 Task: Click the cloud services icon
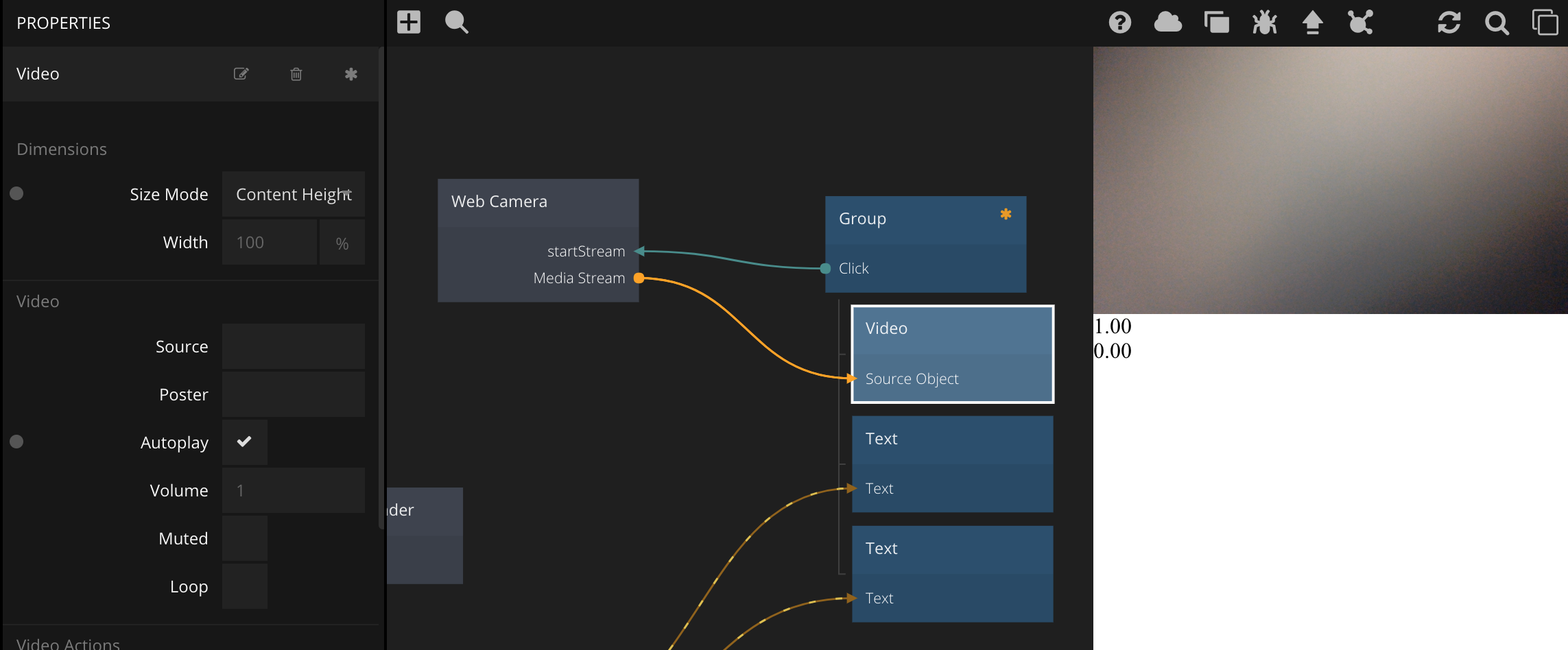(x=1167, y=23)
